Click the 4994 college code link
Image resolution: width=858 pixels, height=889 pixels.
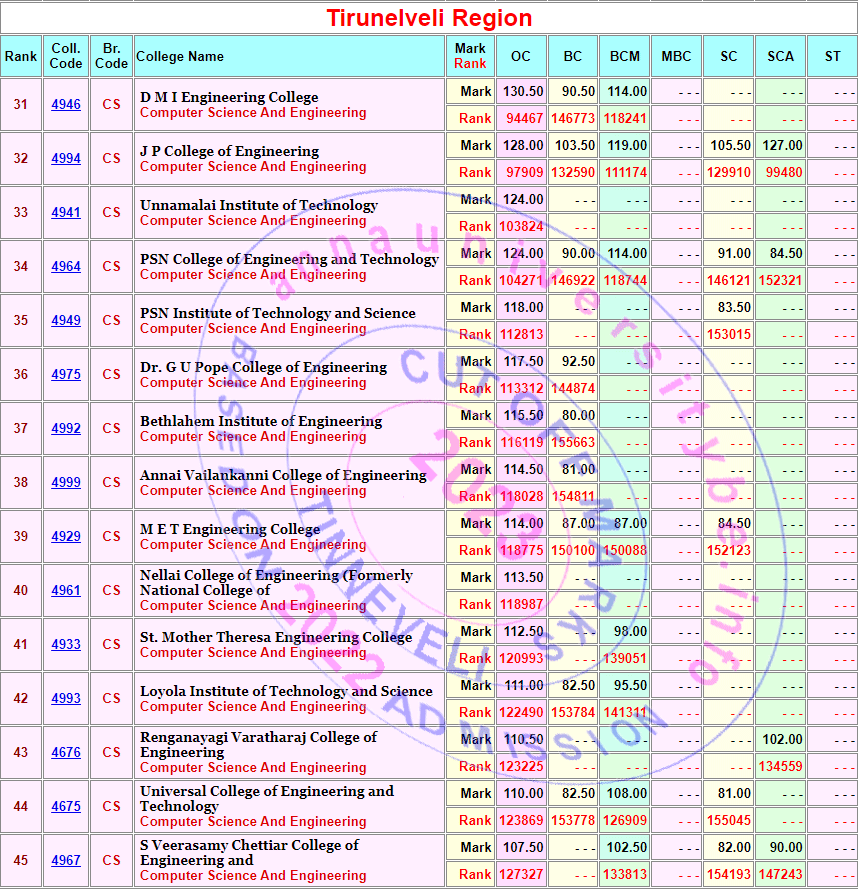pos(66,159)
